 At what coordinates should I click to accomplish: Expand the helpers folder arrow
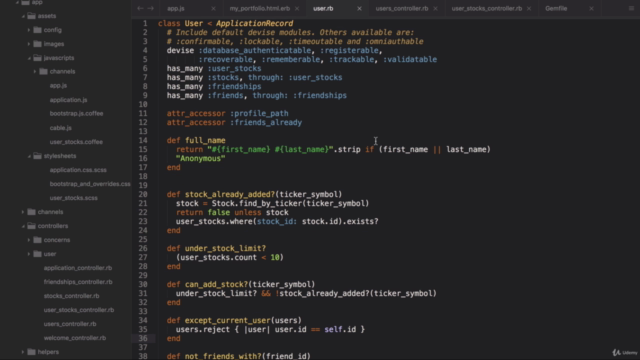click(x=23, y=352)
